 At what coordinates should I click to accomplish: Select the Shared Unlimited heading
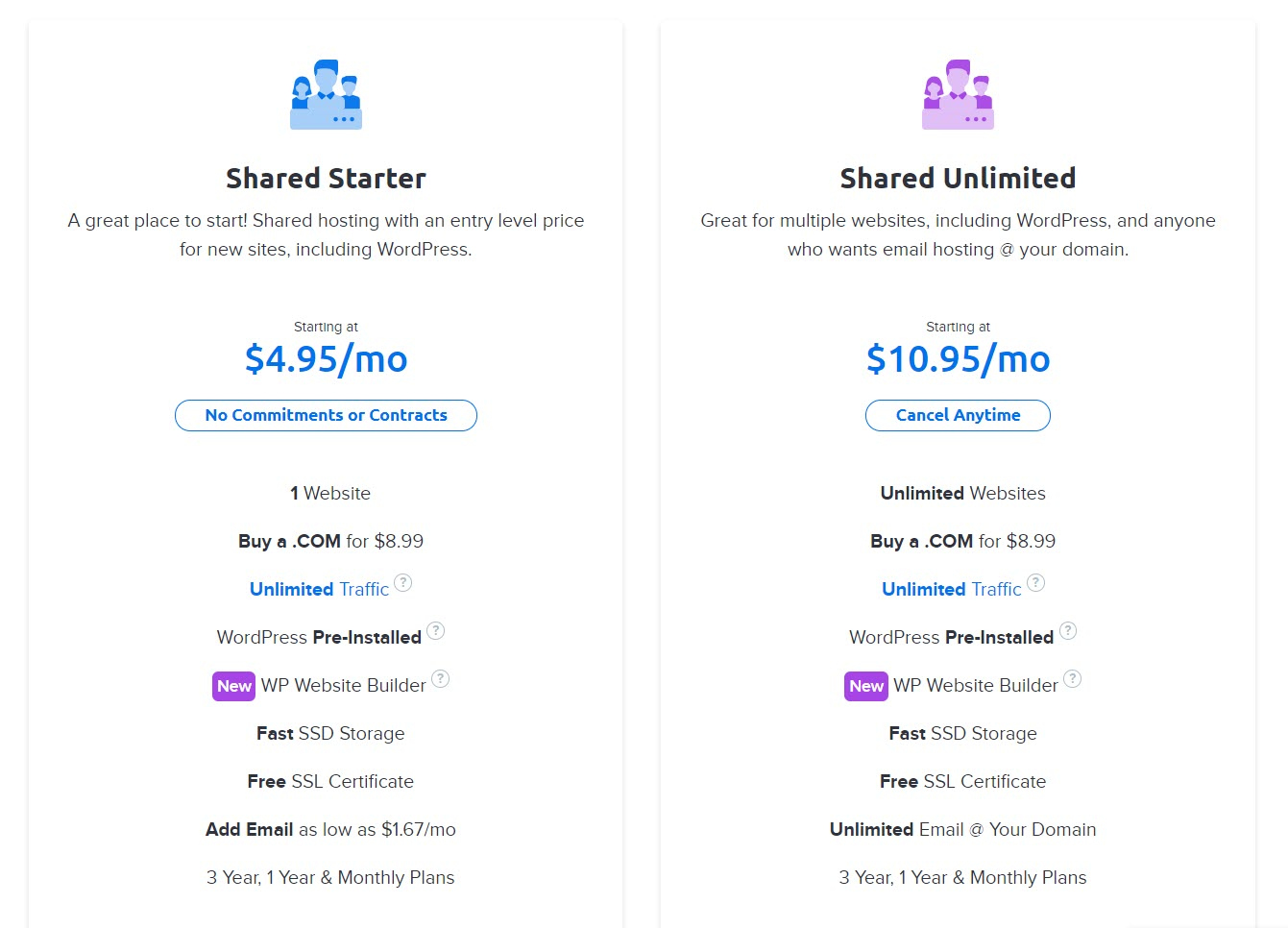958,179
